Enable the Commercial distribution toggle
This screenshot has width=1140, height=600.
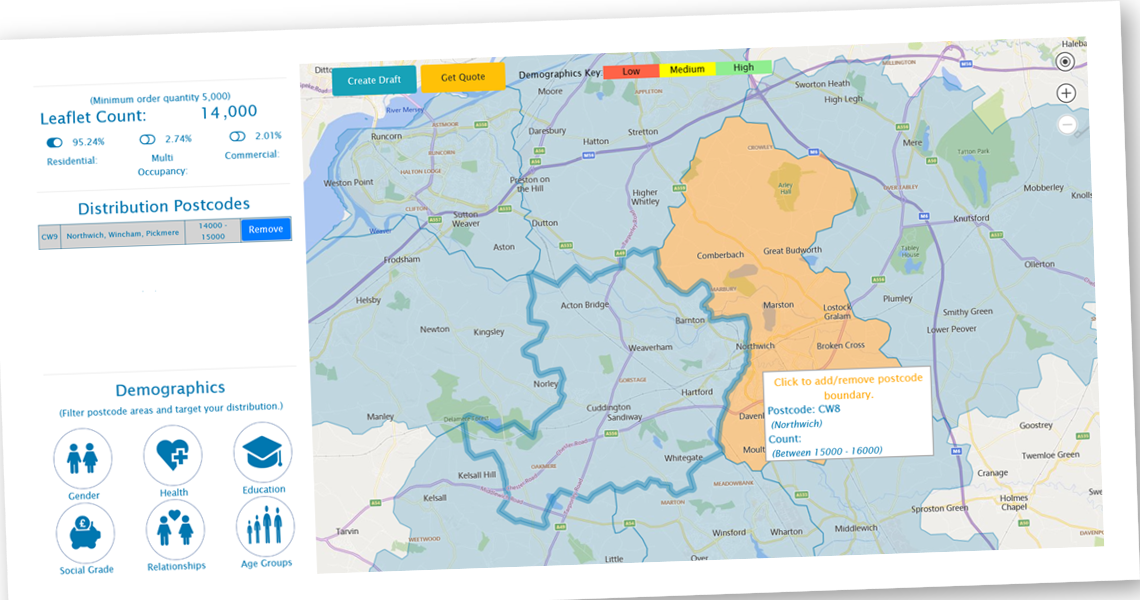(x=236, y=136)
